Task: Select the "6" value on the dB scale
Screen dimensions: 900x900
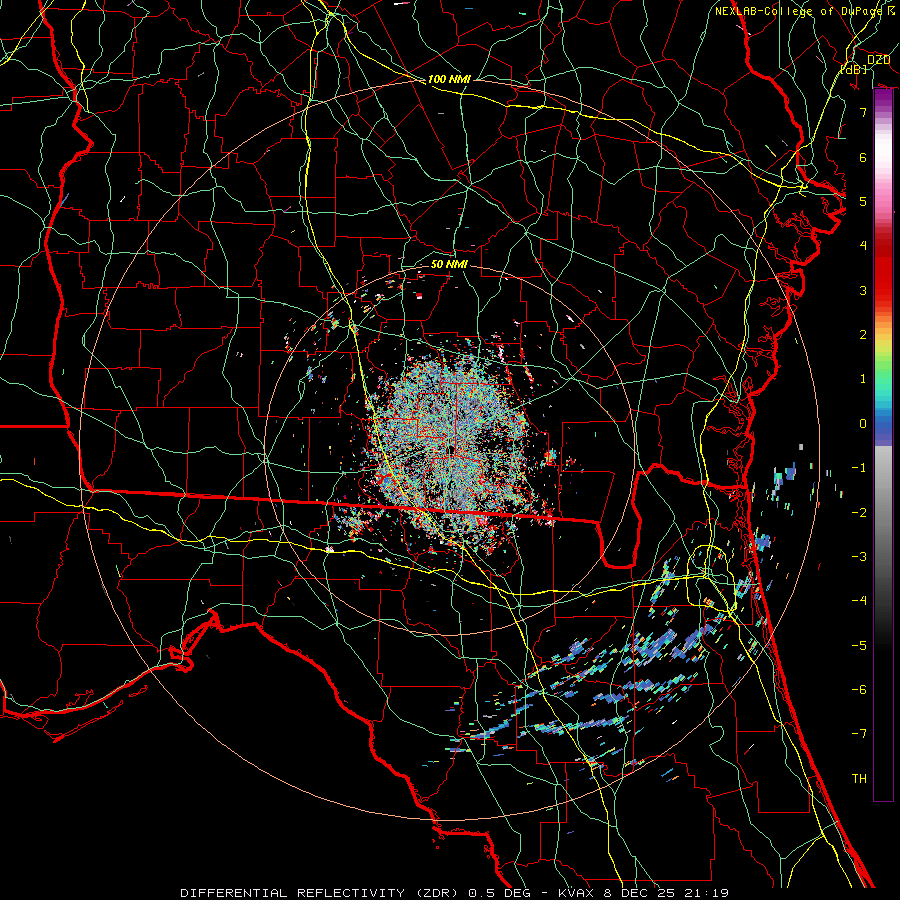Action: coord(863,157)
